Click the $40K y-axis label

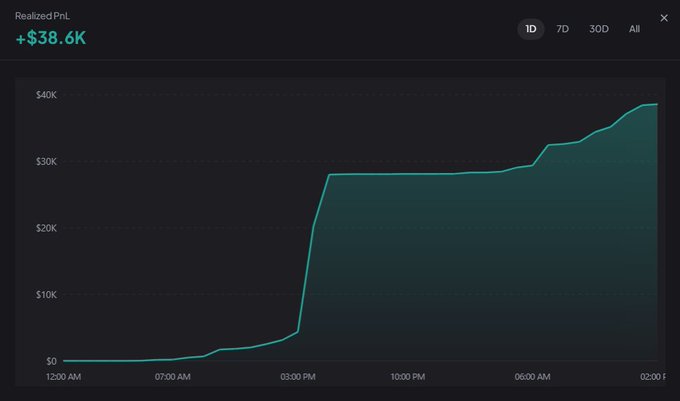[x=46, y=95]
